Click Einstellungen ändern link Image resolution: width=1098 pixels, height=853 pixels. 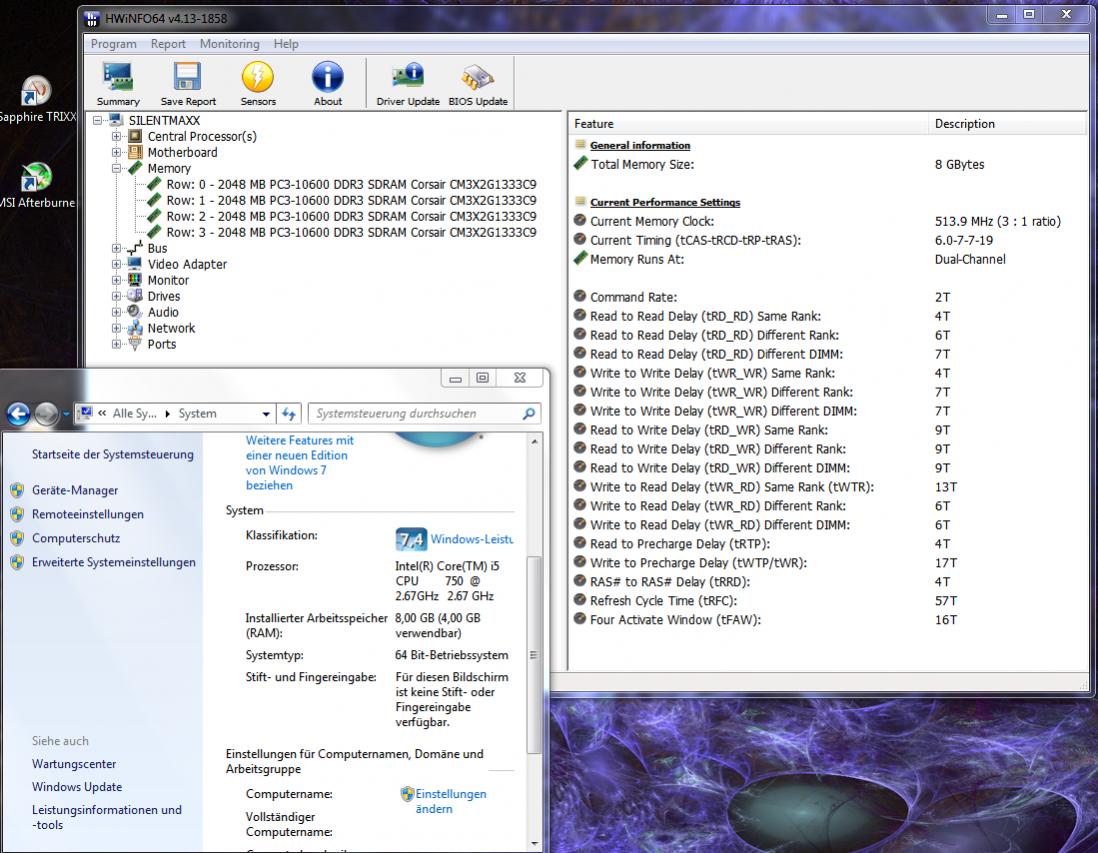tap(450, 802)
